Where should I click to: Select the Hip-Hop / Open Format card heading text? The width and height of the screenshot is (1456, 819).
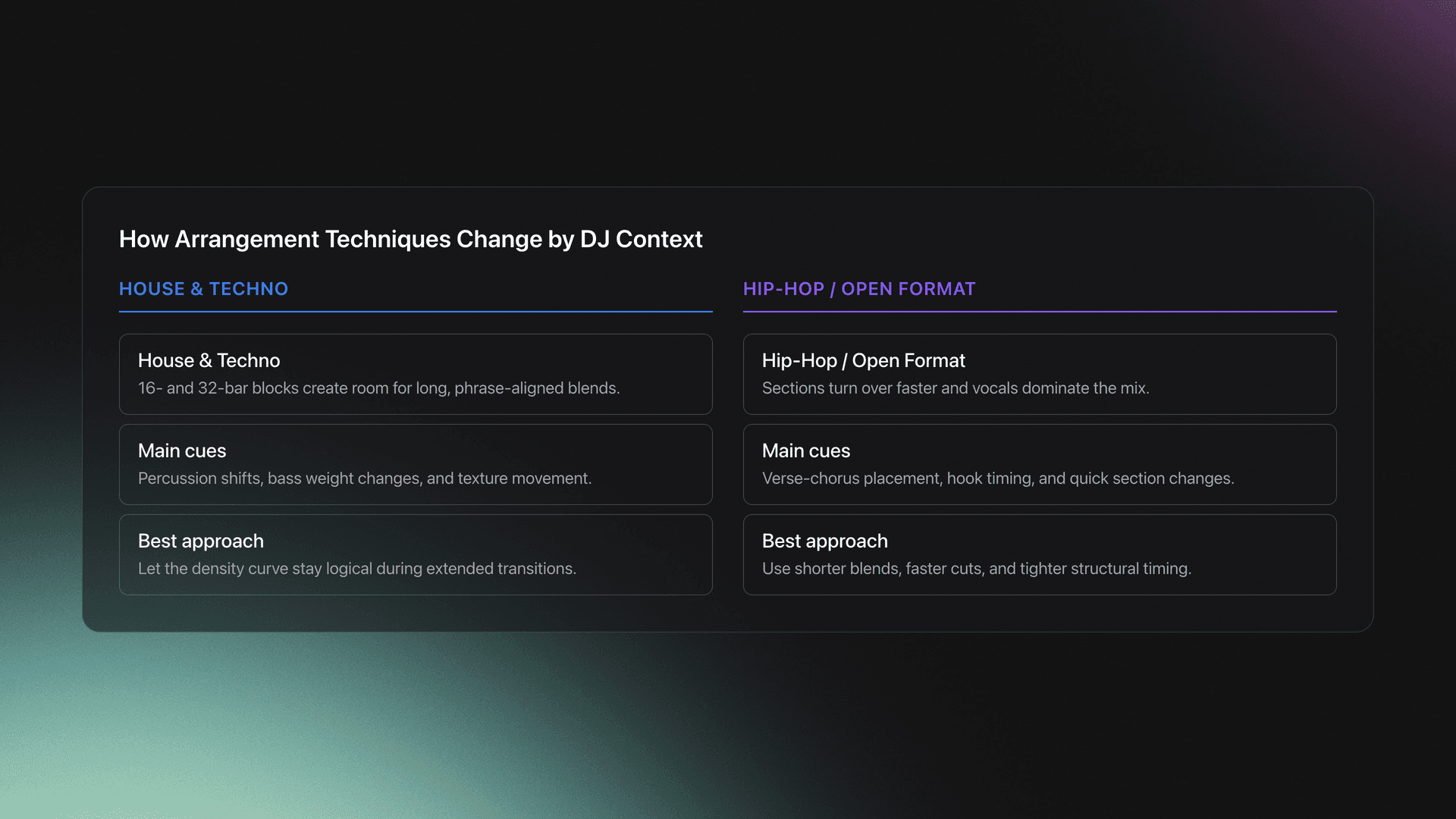click(863, 360)
